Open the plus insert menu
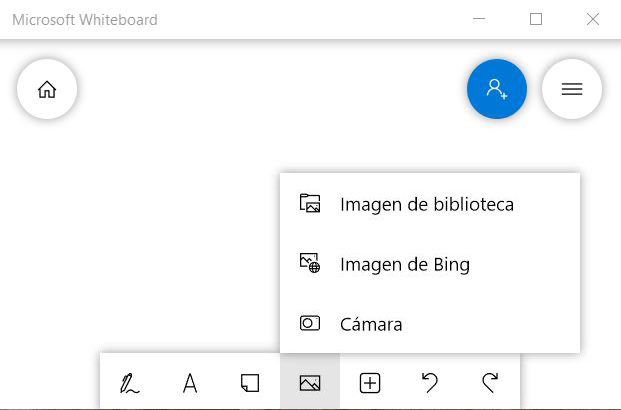Image resolution: width=621 pixels, height=410 pixels. [x=370, y=383]
